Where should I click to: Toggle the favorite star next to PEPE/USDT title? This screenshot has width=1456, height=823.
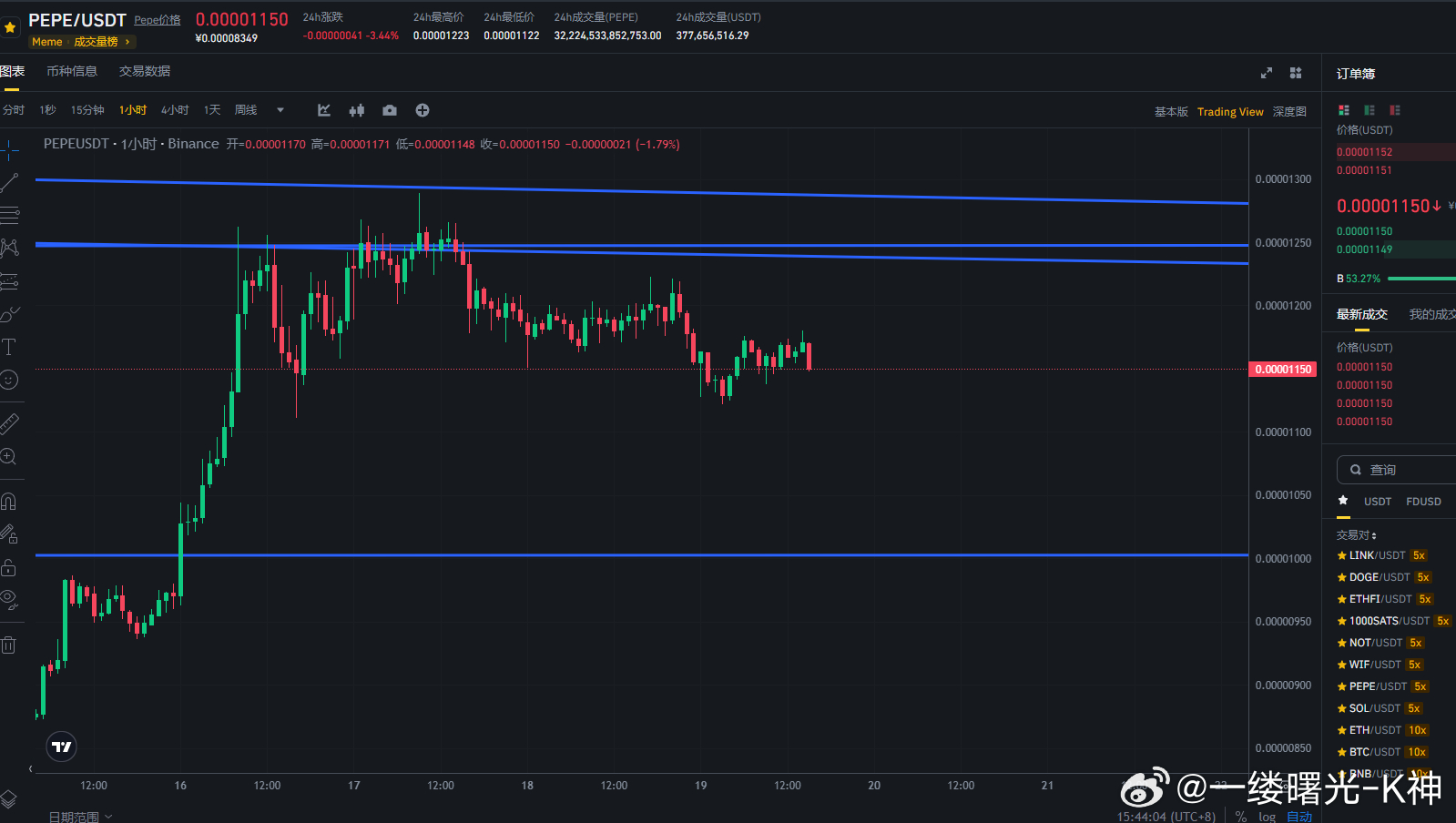pyautogui.click(x=10, y=27)
